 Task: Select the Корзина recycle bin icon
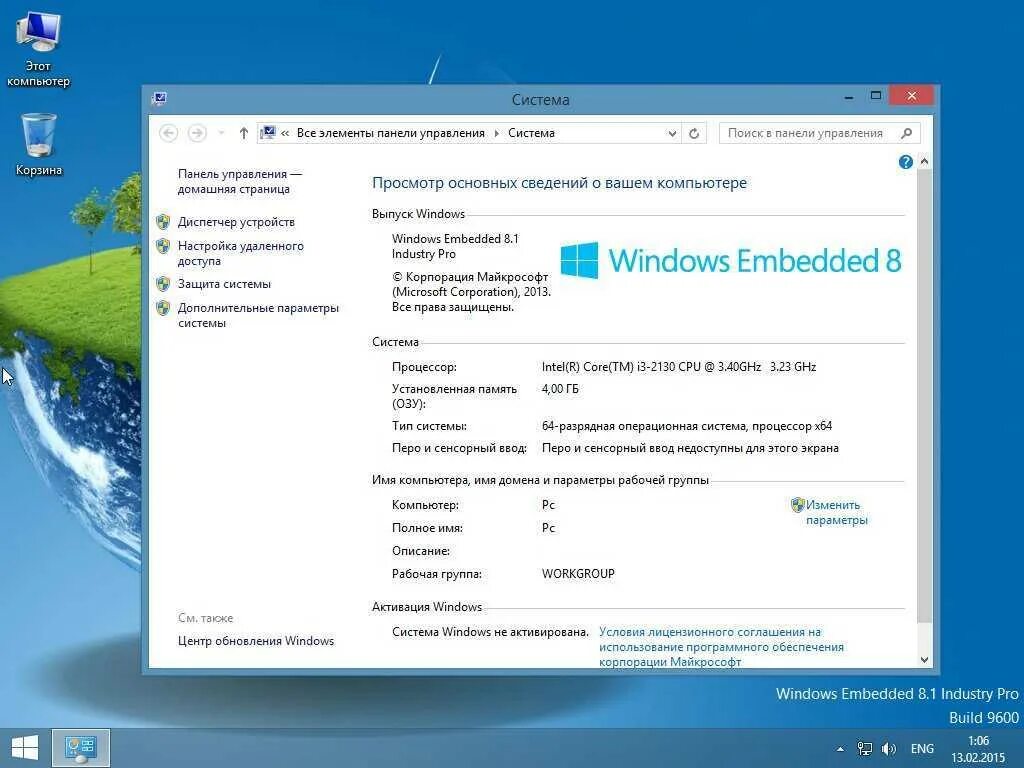pos(39,144)
